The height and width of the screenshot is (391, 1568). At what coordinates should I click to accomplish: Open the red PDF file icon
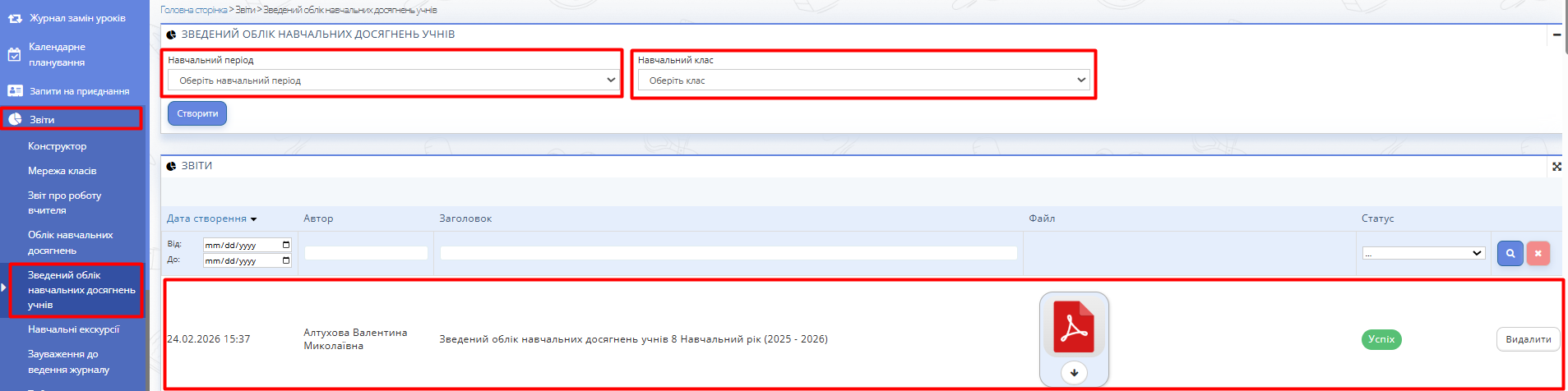(x=1074, y=327)
